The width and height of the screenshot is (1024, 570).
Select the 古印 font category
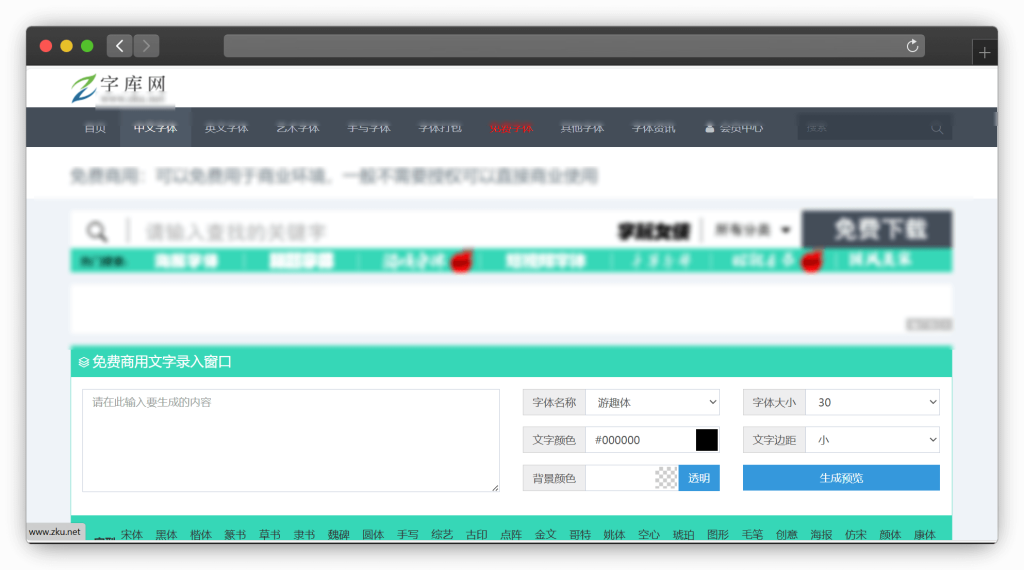coord(477,534)
